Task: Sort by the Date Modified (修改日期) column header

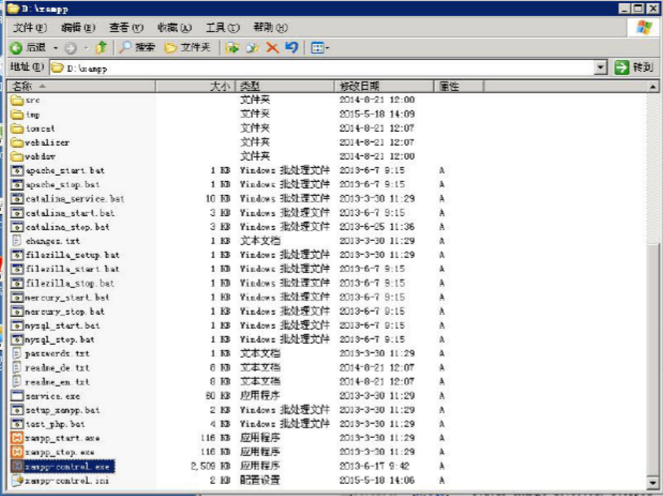Action: point(384,86)
